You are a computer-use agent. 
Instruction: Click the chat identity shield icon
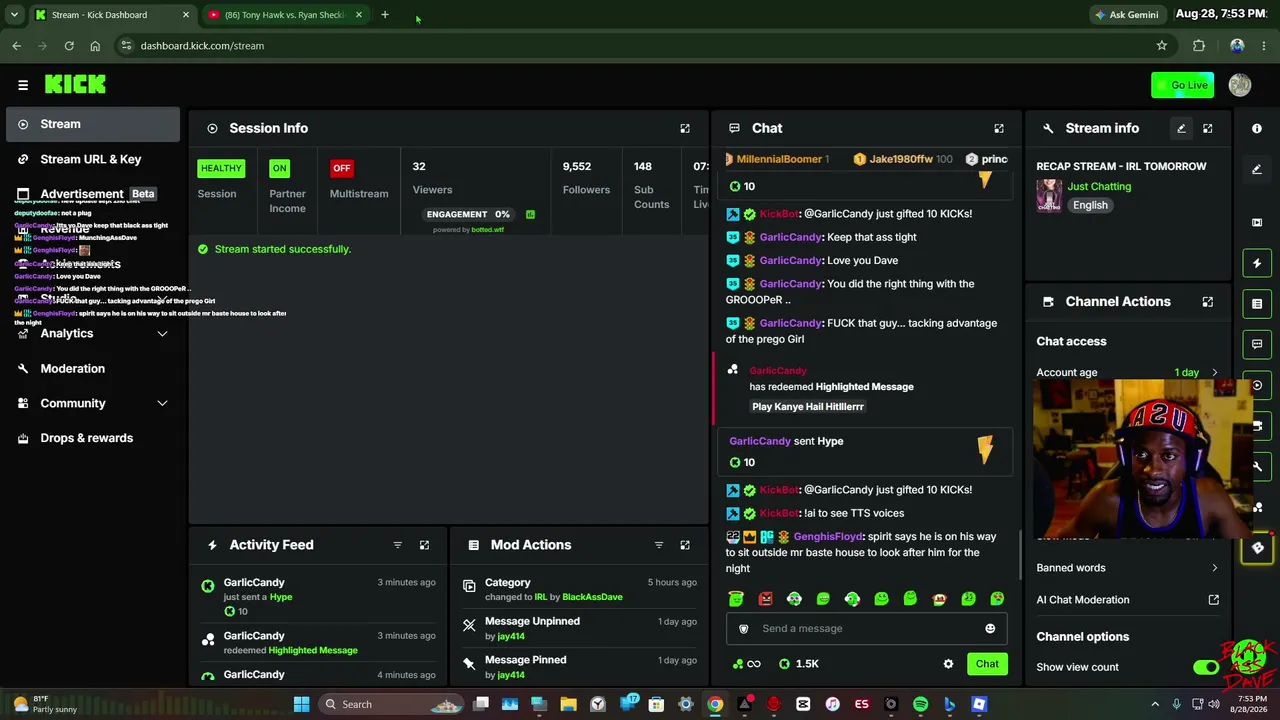(x=743, y=629)
